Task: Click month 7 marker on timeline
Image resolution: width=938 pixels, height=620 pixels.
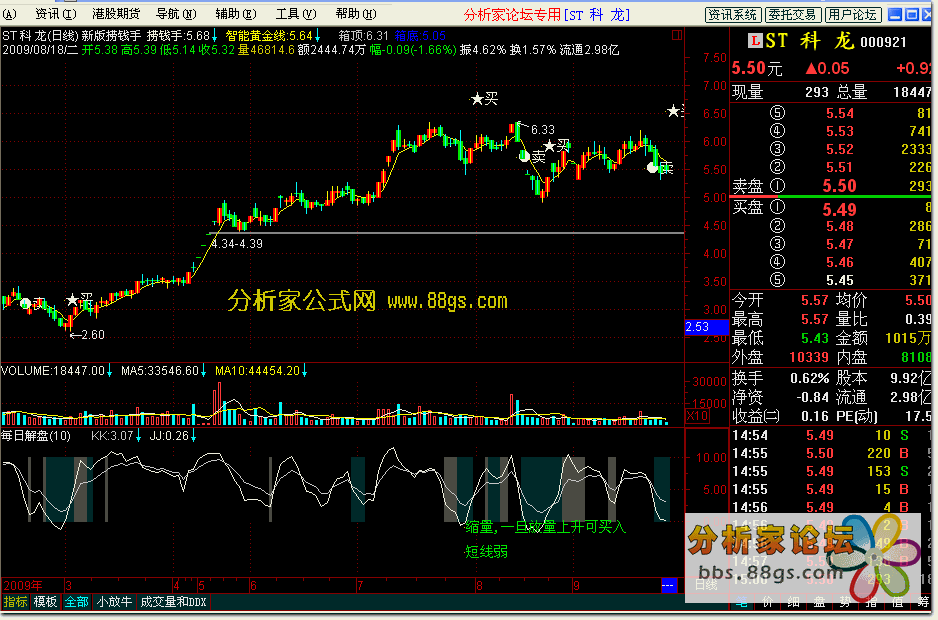Action: [360, 586]
